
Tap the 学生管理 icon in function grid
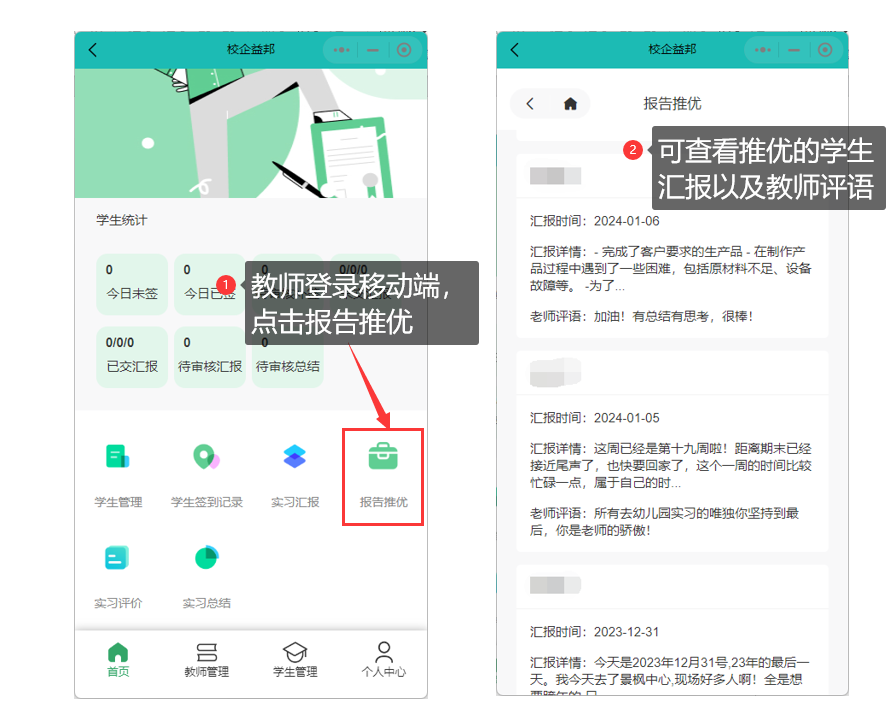click(x=118, y=458)
